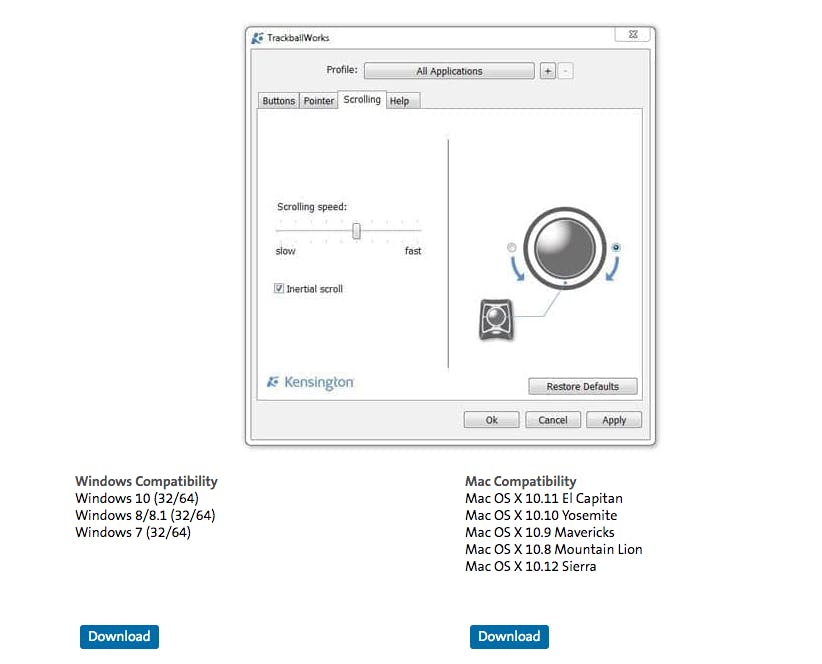Click "Mac OS X 10.8 Mountain Lion" text
822x664 pixels.
point(554,549)
